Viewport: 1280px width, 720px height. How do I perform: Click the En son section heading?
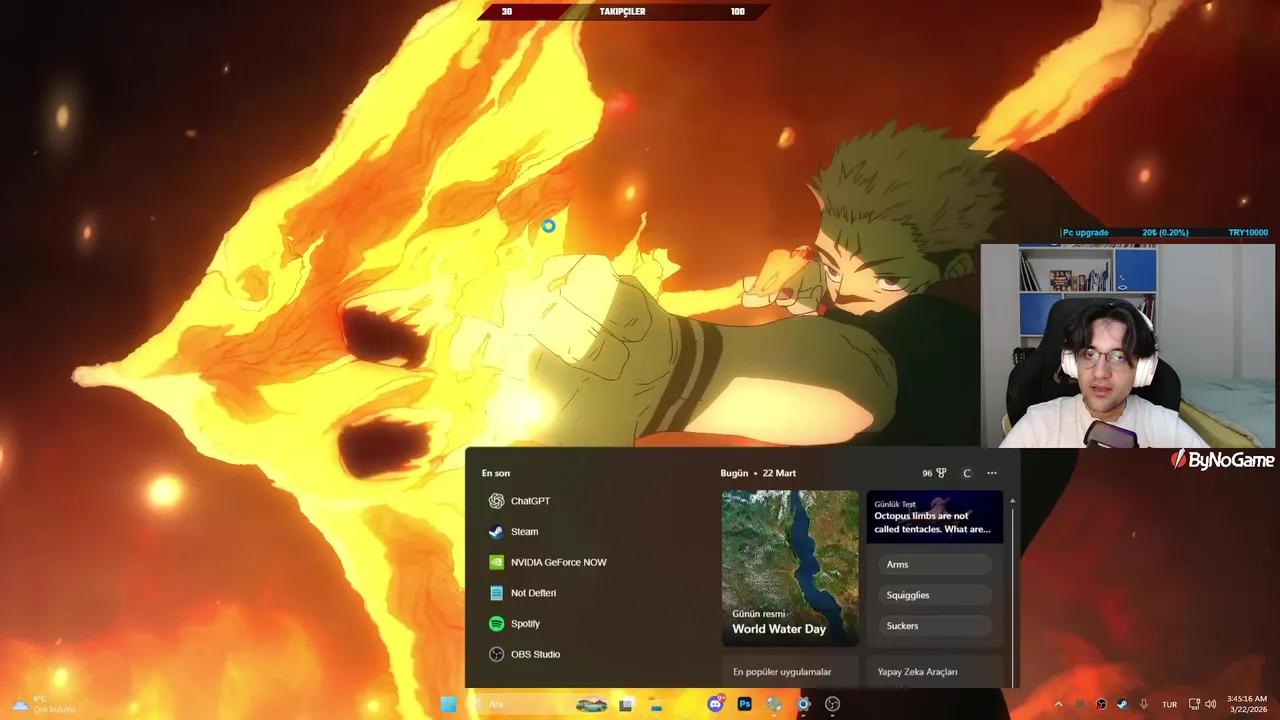click(496, 473)
